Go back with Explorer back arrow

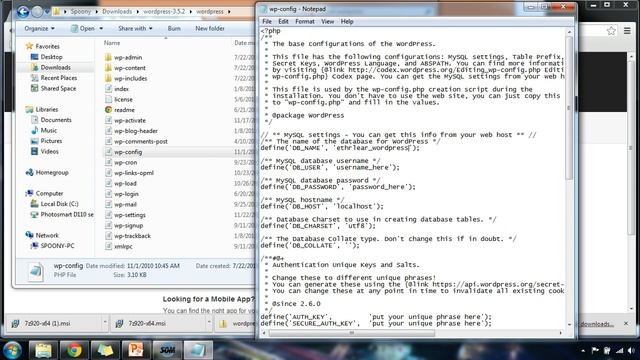23,12
